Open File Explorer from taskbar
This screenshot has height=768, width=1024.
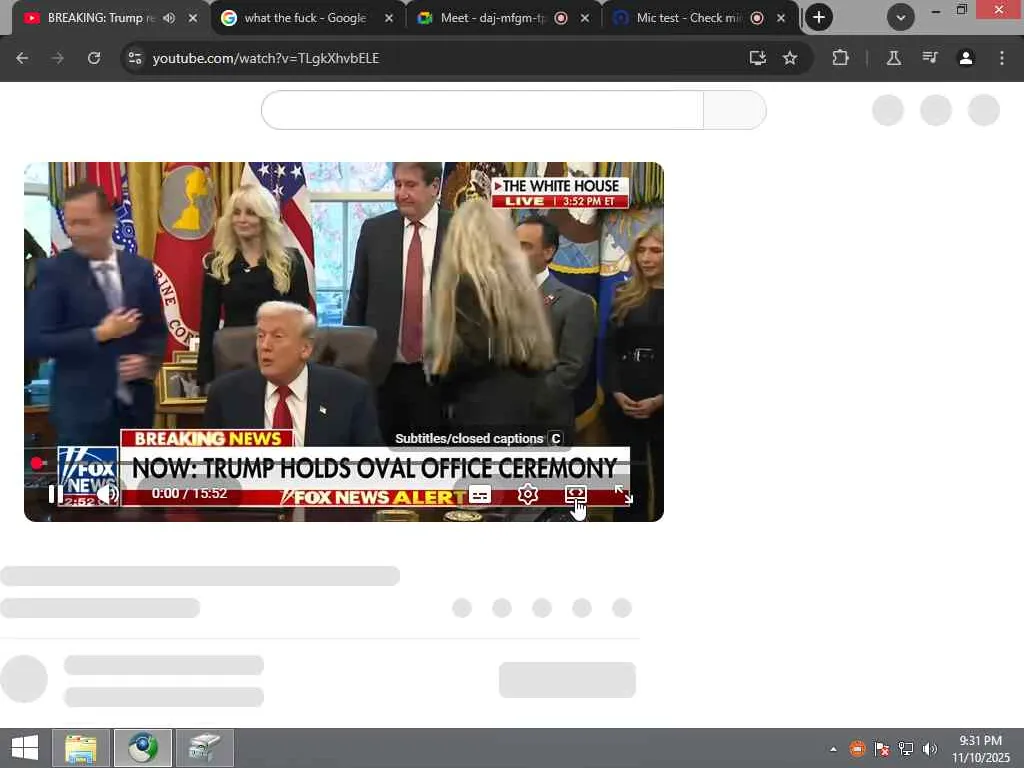(x=81, y=748)
